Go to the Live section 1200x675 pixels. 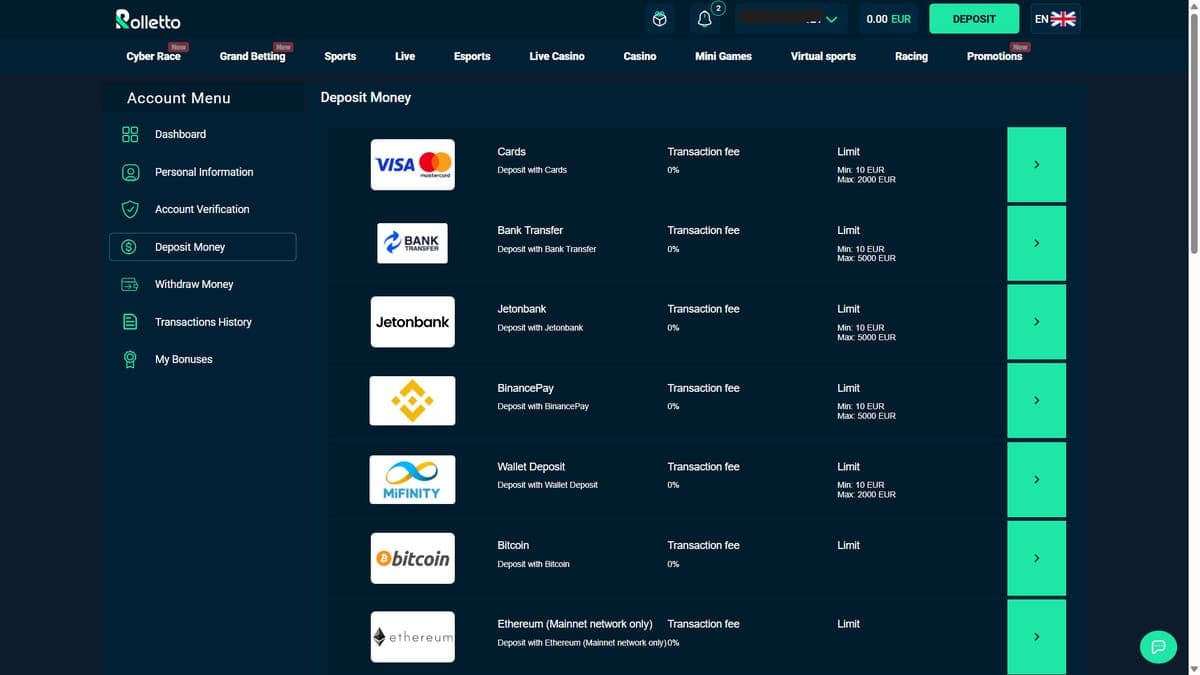[x=405, y=56]
